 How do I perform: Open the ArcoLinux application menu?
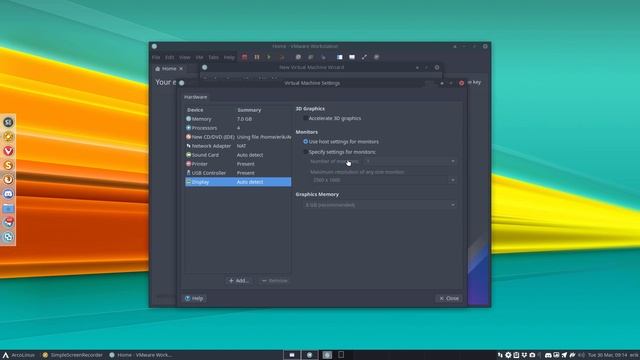point(19,355)
